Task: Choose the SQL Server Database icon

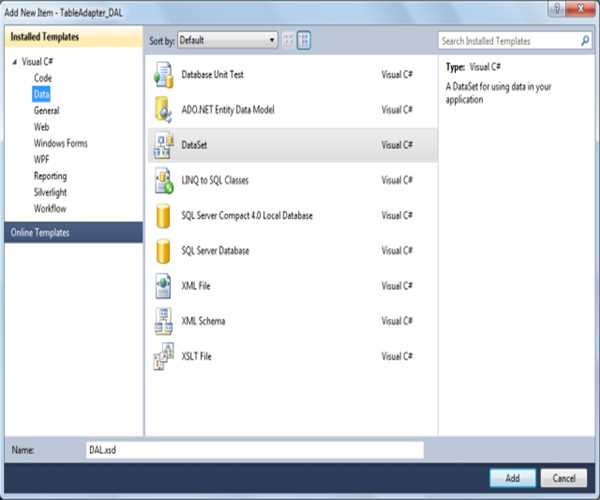Action: pos(163,251)
